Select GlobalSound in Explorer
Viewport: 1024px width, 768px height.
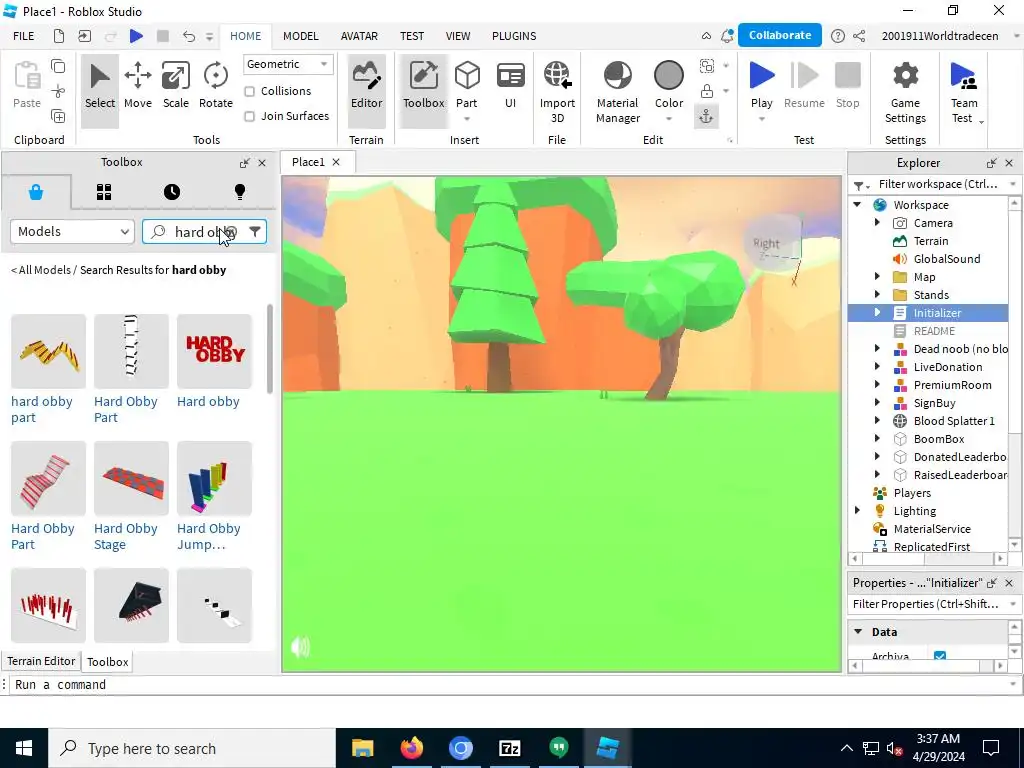(x=946, y=259)
